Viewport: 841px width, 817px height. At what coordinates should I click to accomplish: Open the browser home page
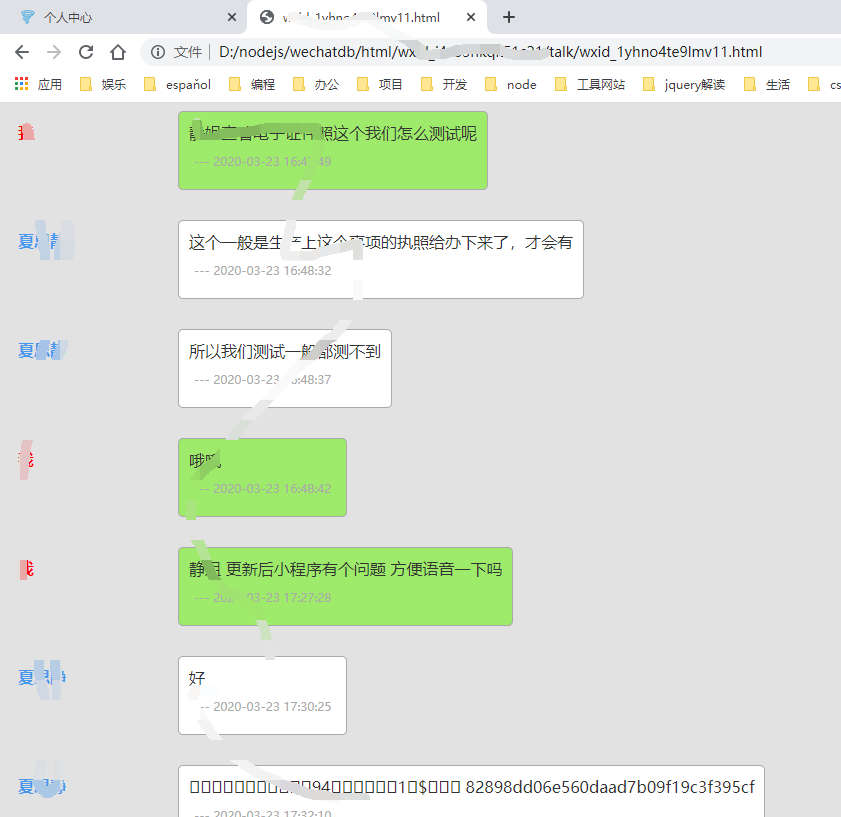[118, 52]
